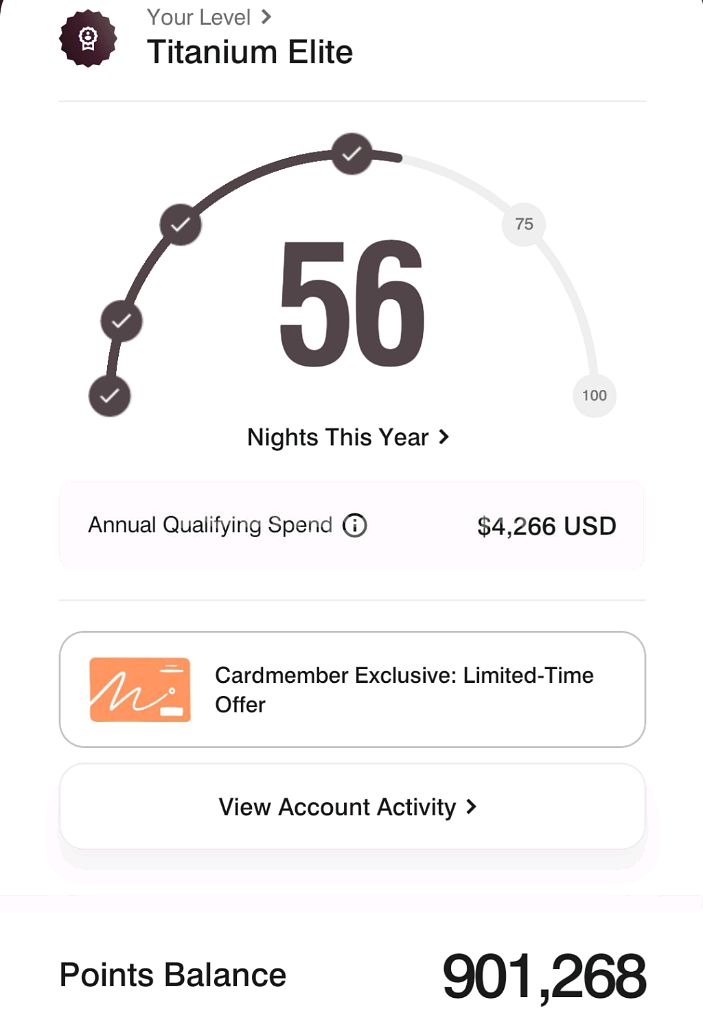Tap the orange credit card icon
The width and height of the screenshot is (703, 1024).
pyautogui.click(x=139, y=689)
